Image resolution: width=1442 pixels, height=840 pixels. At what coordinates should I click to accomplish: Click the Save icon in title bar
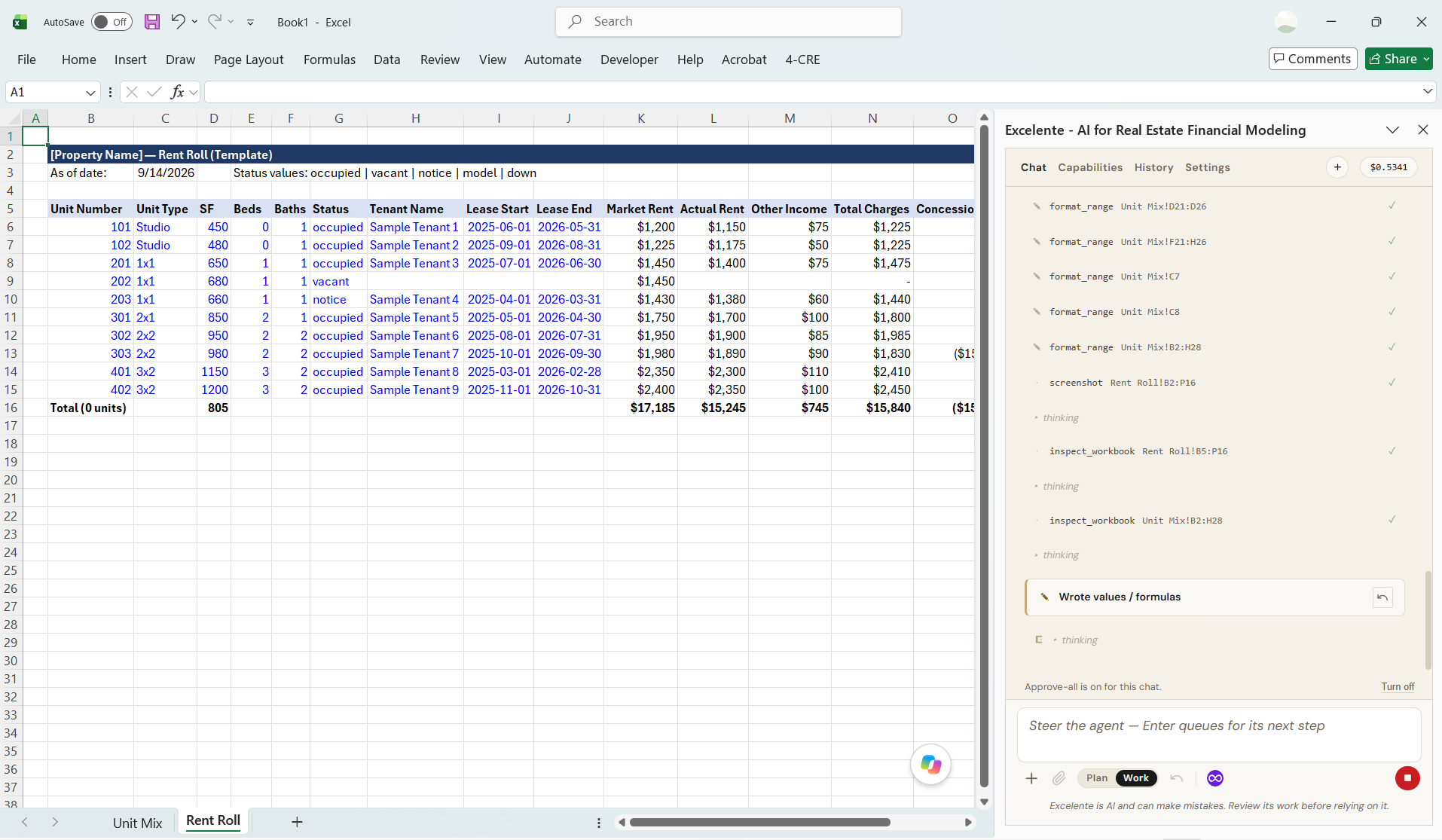pos(152,22)
